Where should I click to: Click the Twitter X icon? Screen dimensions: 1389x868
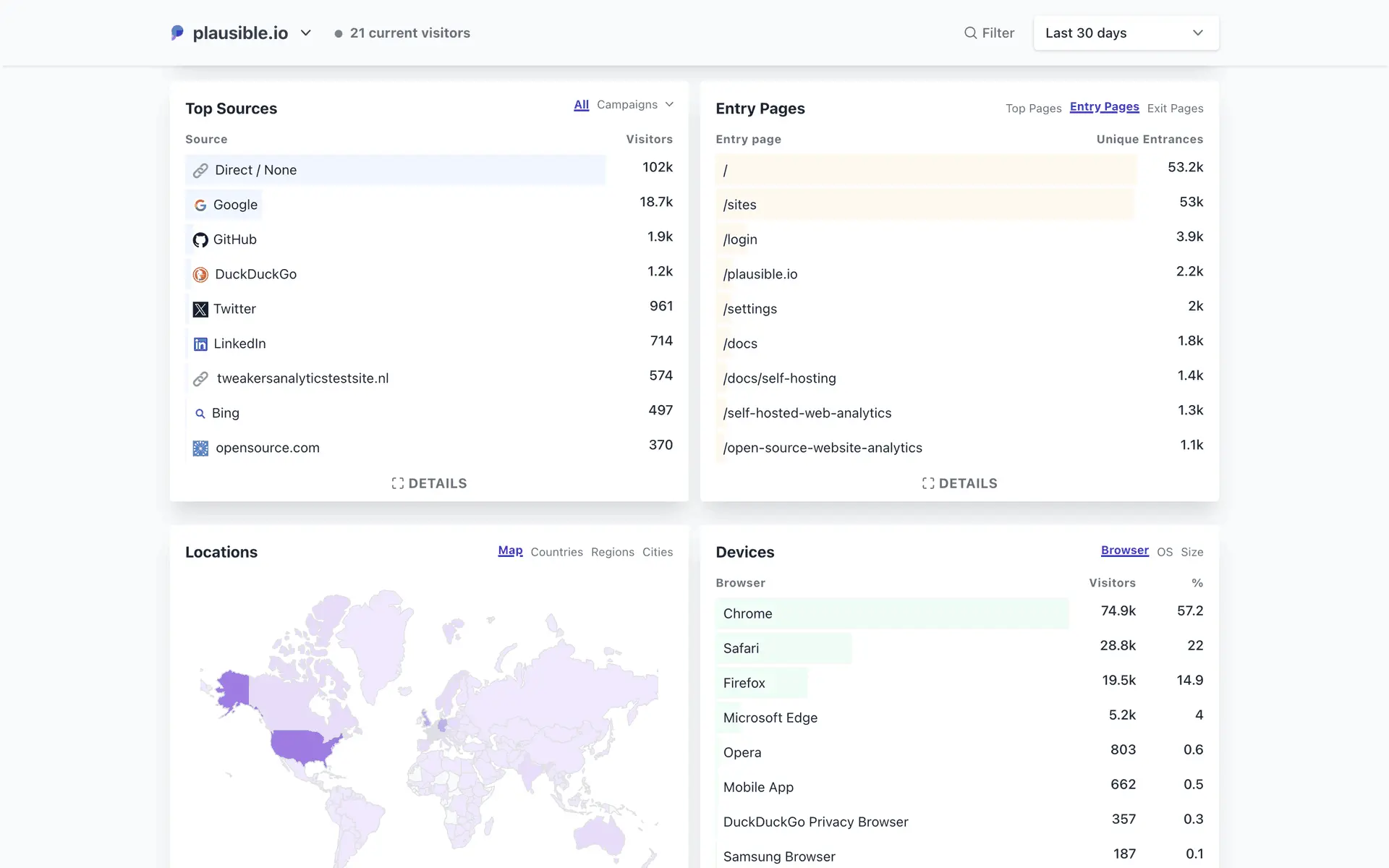point(200,310)
